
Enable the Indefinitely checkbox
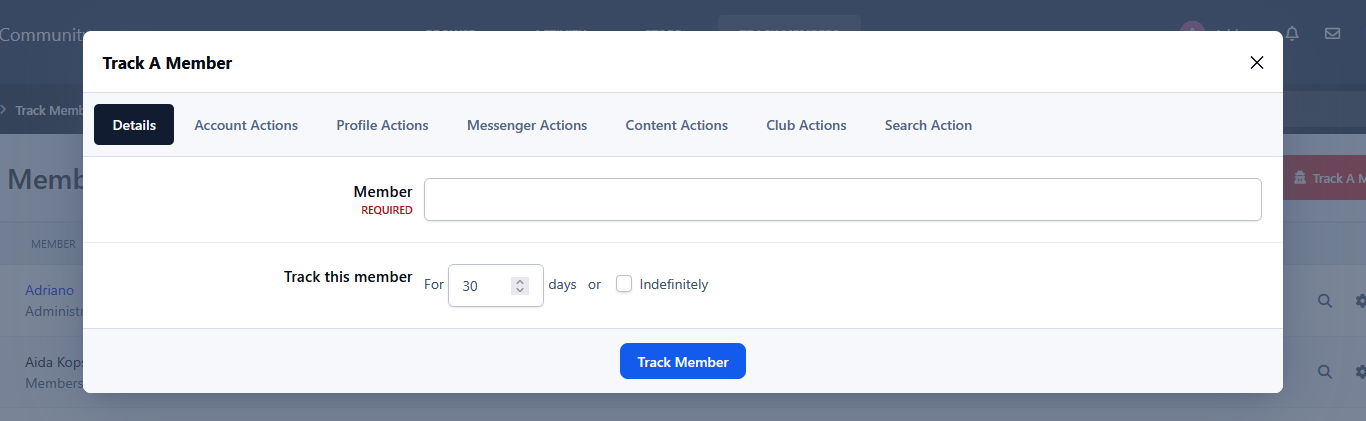[624, 284]
